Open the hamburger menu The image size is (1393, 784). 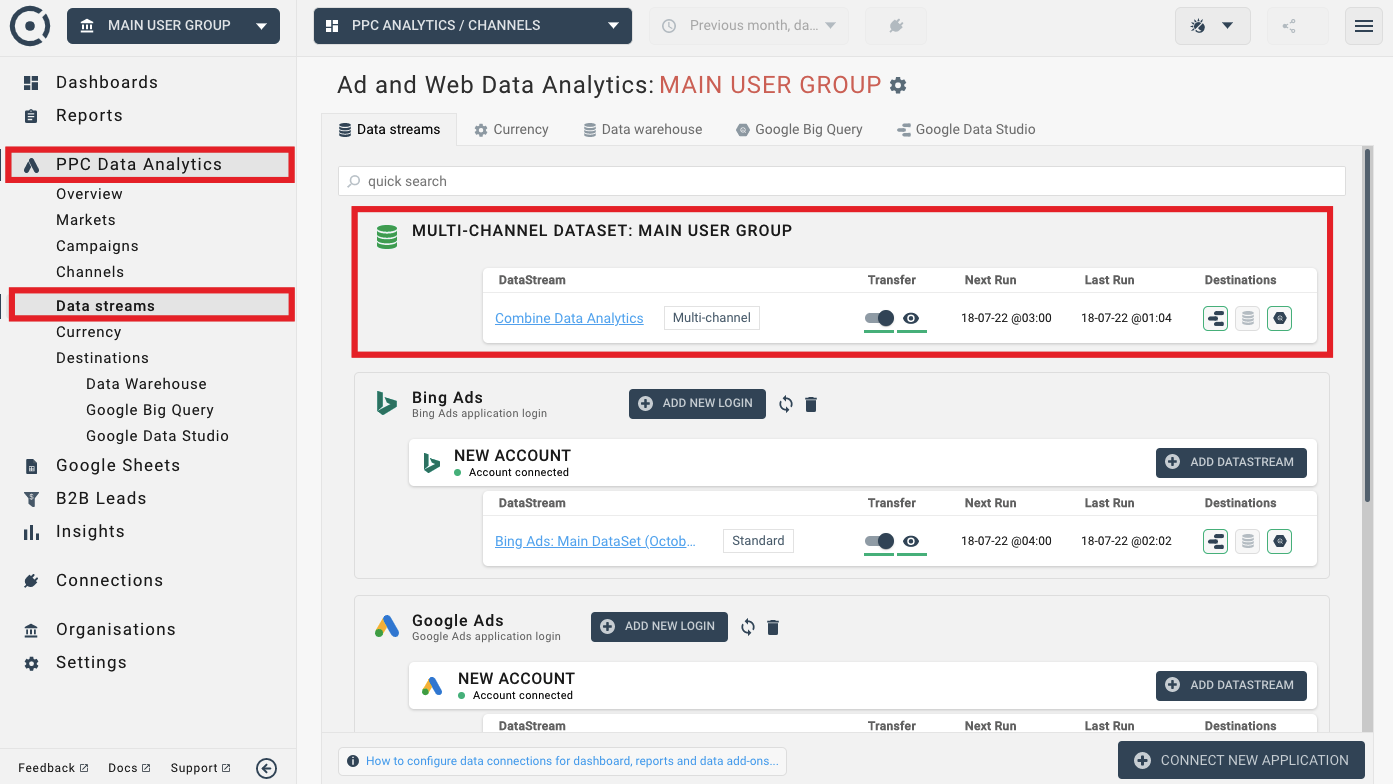[x=1364, y=26]
